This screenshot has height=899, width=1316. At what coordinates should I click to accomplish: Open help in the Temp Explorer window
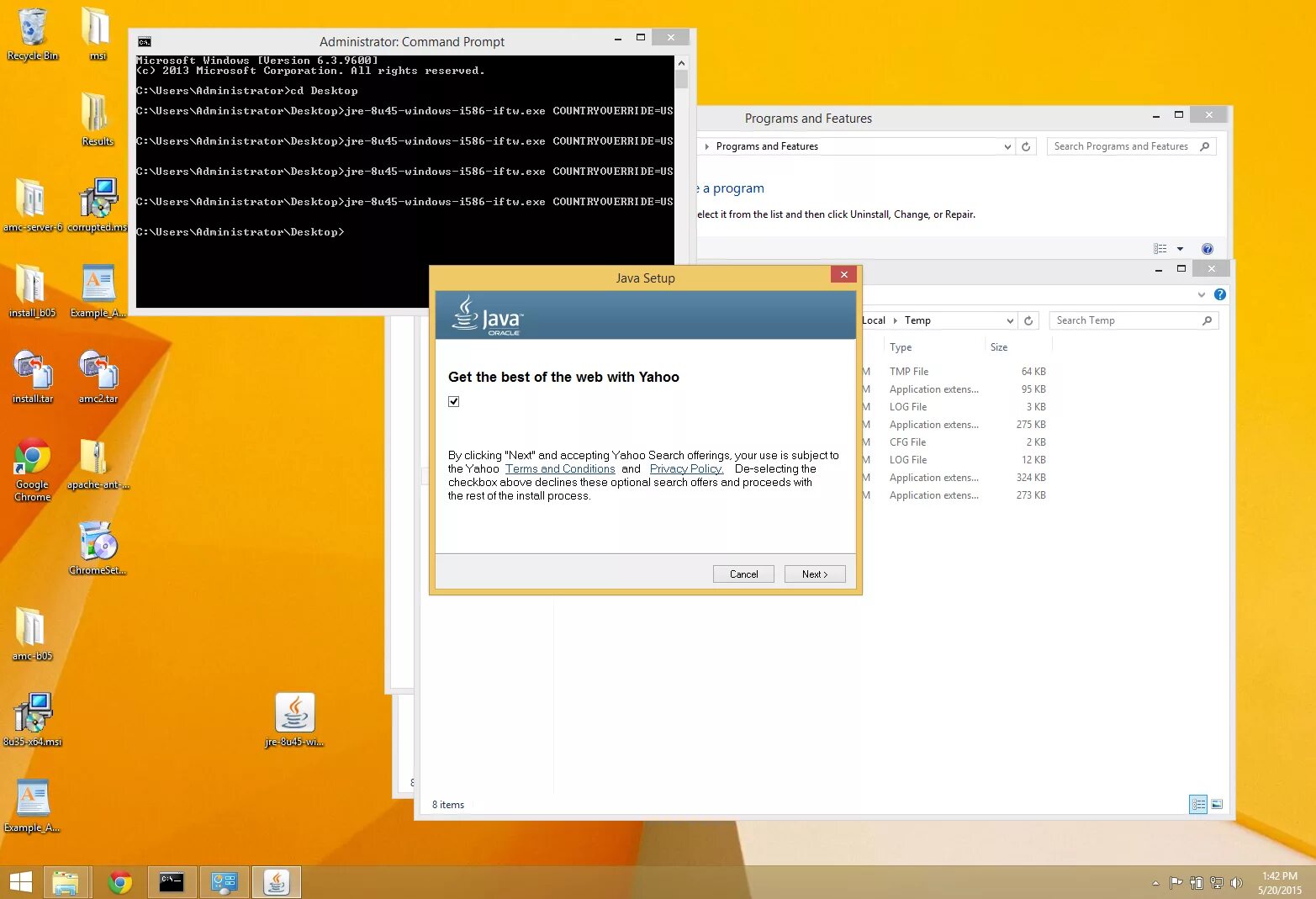[1220, 294]
